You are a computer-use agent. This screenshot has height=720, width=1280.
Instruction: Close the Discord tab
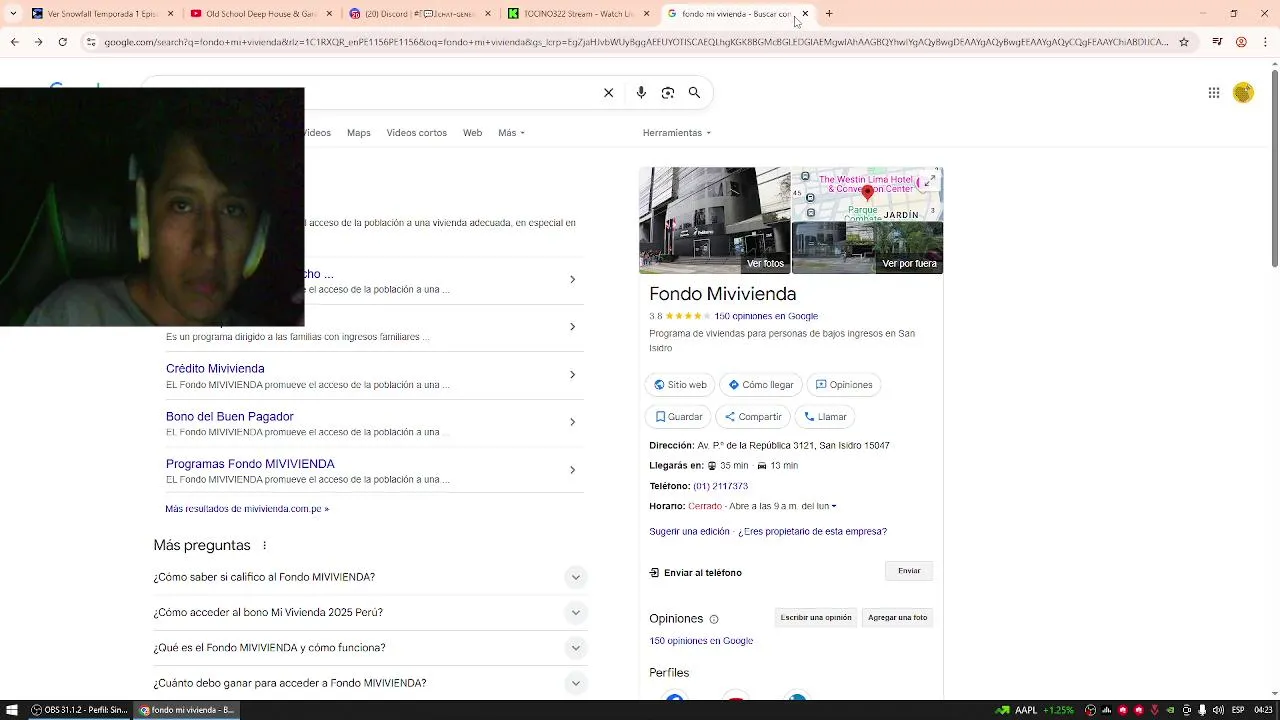[488, 14]
